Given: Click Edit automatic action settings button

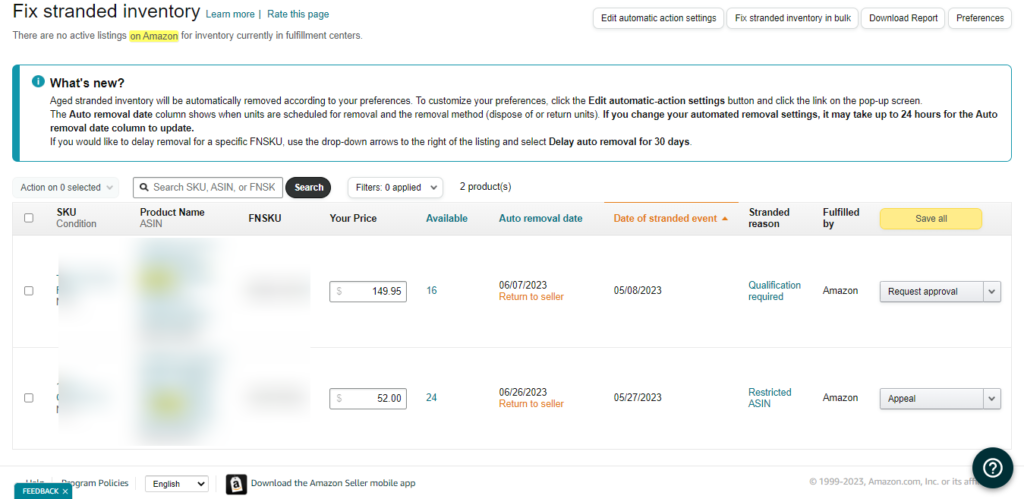Looking at the screenshot, I should 657,18.
